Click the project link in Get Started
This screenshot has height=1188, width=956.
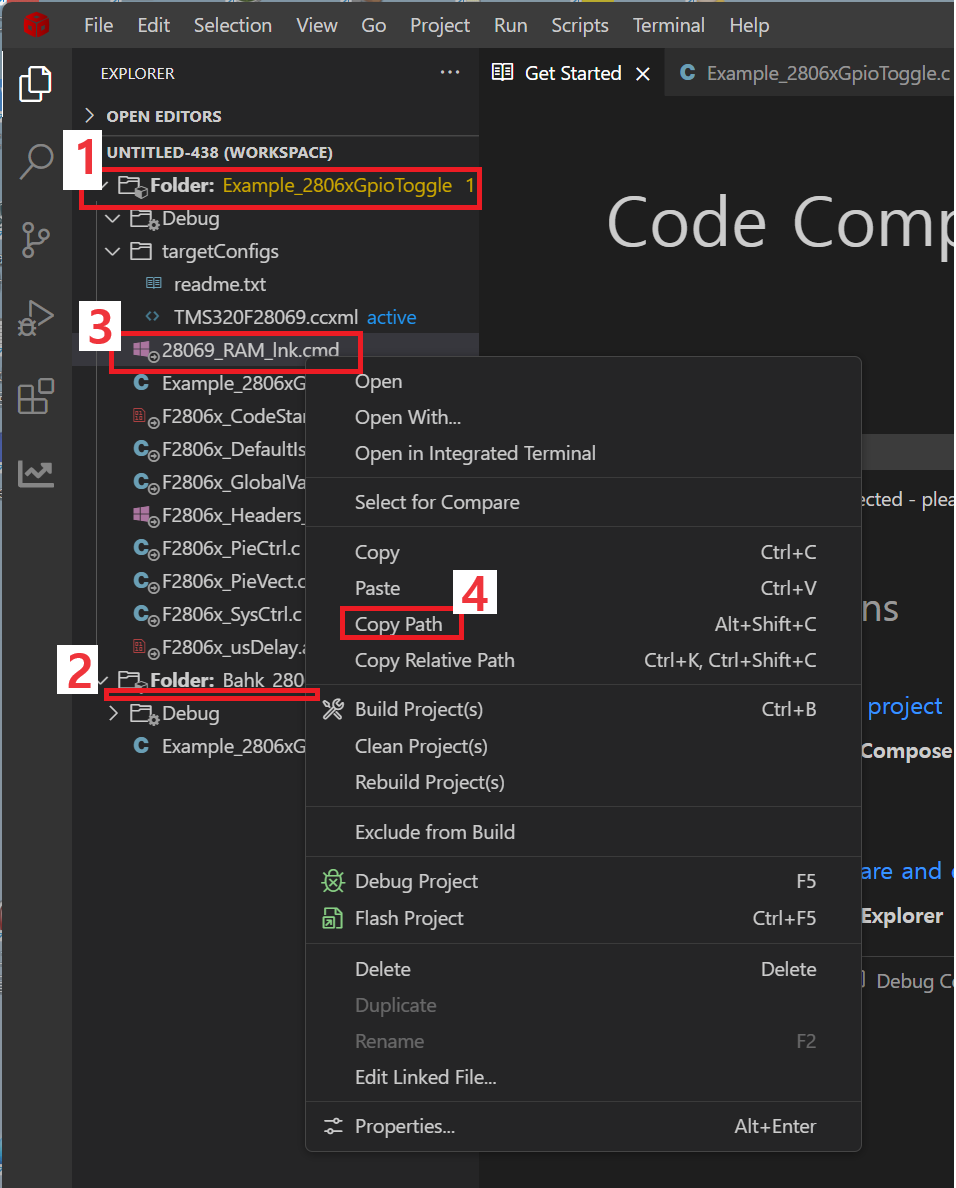(x=904, y=706)
